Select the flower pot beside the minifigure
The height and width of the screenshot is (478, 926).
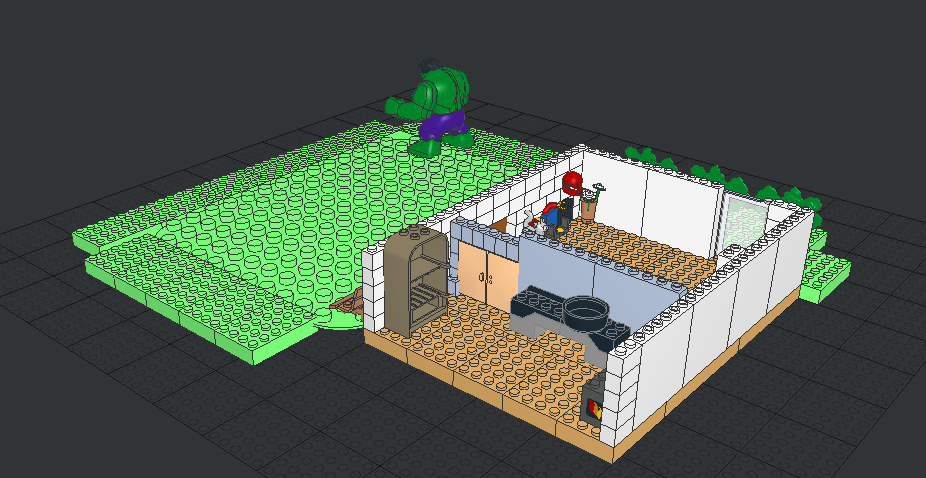[x=588, y=208]
